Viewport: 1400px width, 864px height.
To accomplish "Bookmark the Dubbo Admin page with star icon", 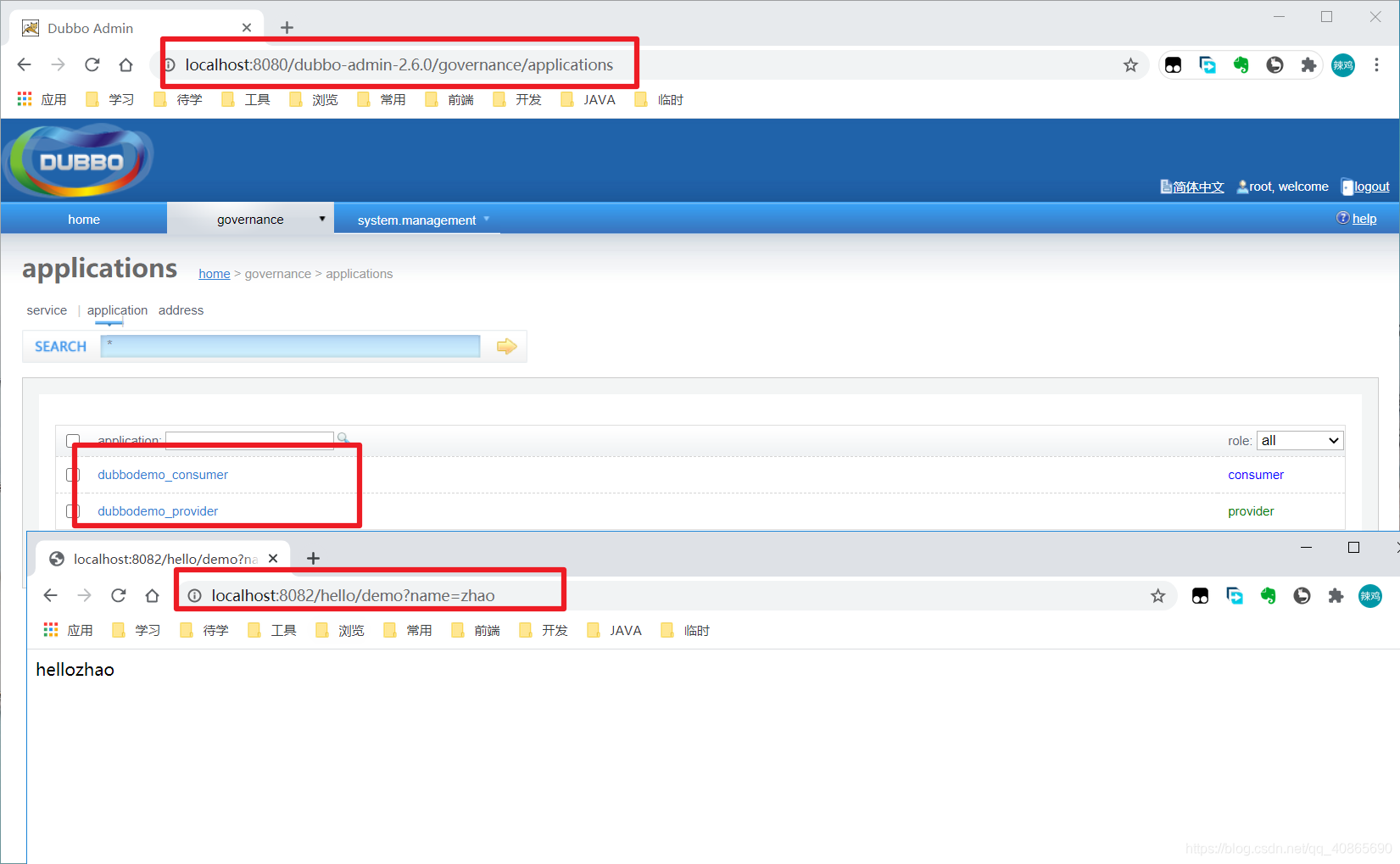I will (x=1130, y=65).
